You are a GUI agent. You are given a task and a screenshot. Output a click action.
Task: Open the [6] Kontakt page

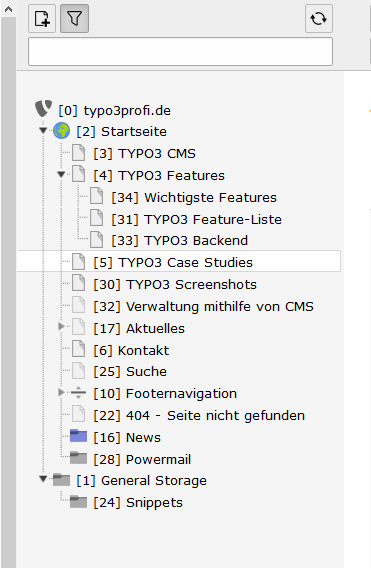[x=131, y=351]
